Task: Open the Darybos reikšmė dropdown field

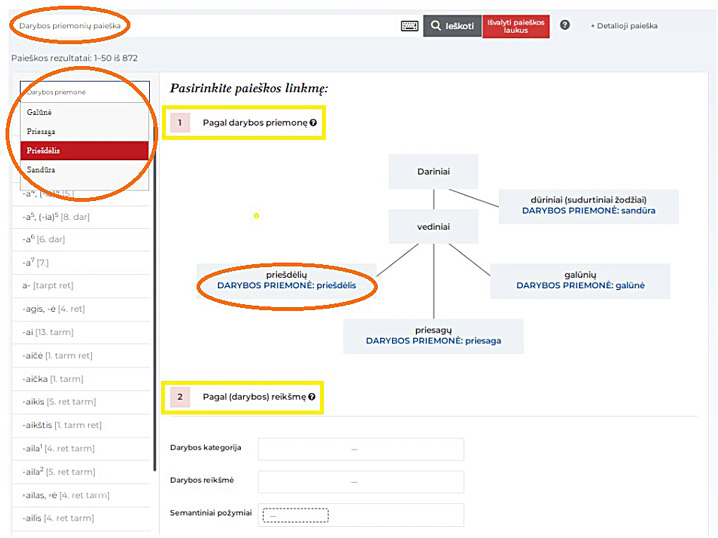Action: (x=360, y=481)
